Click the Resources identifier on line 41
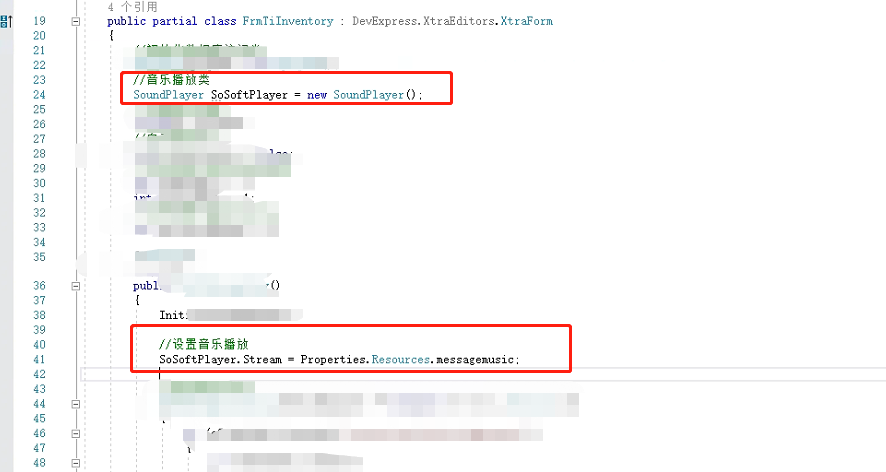 (x=401, y=359)
